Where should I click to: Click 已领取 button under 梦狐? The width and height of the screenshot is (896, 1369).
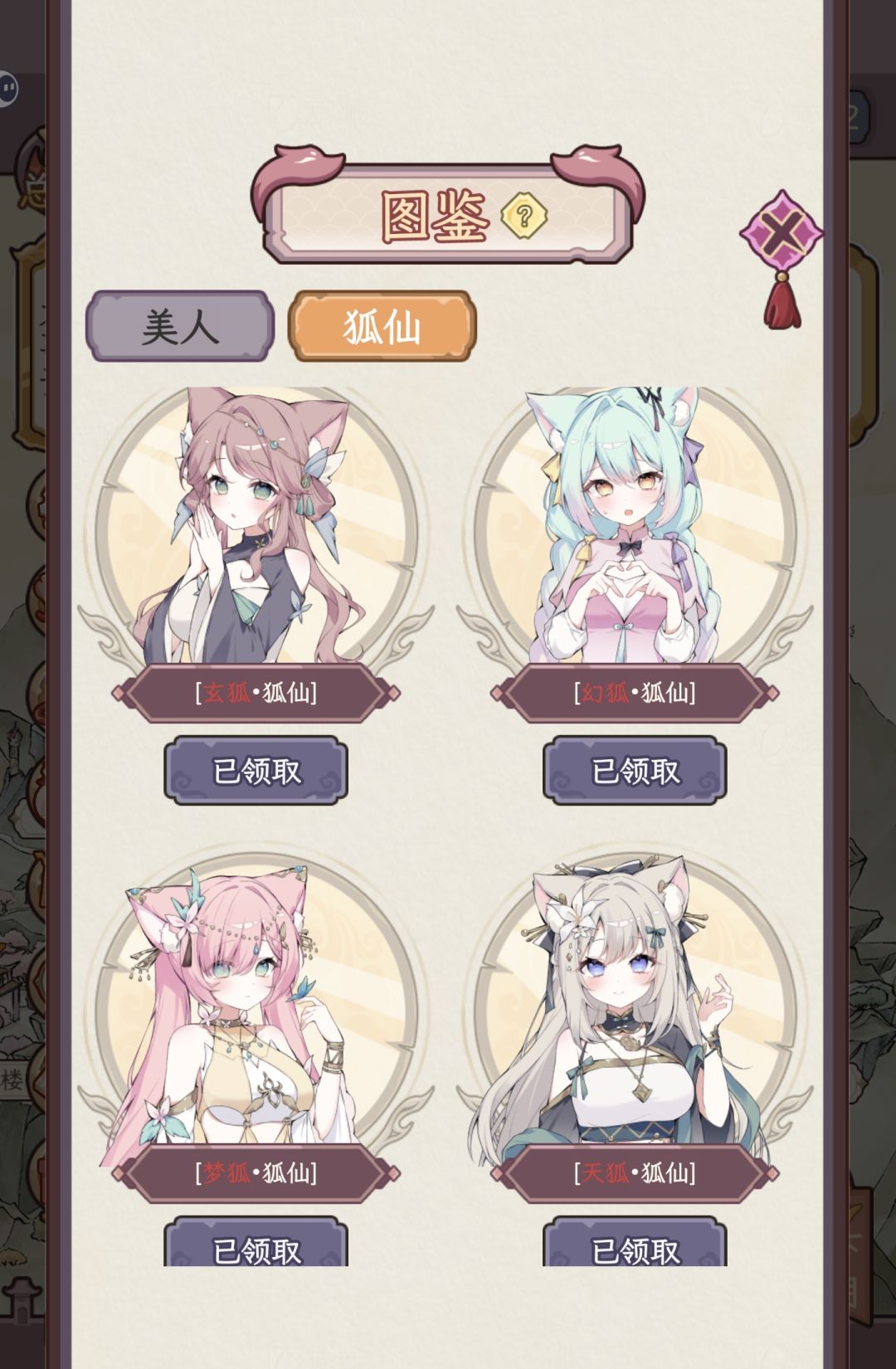click(x=256, y=1242)
